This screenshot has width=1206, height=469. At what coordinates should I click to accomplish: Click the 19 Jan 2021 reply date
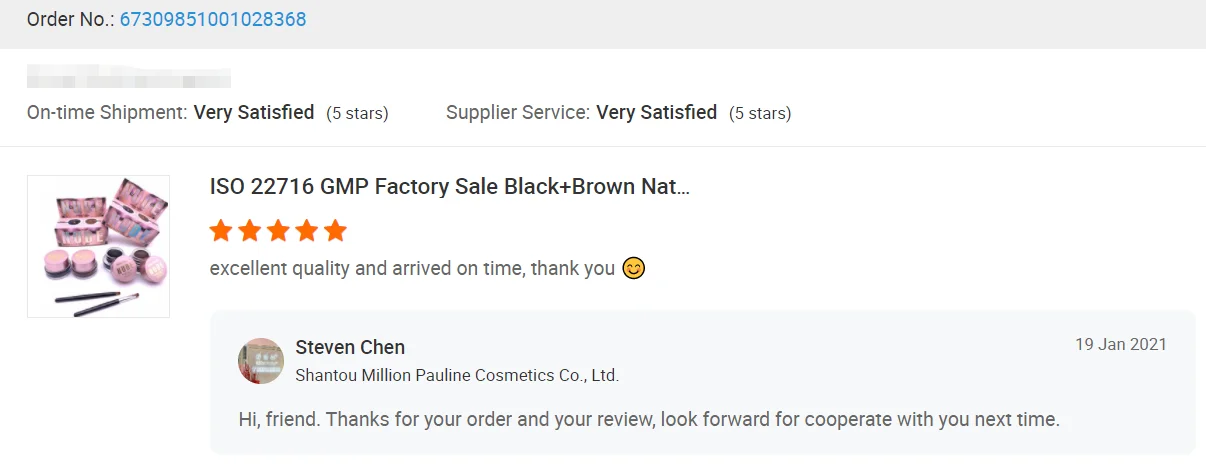(1121, 345)
